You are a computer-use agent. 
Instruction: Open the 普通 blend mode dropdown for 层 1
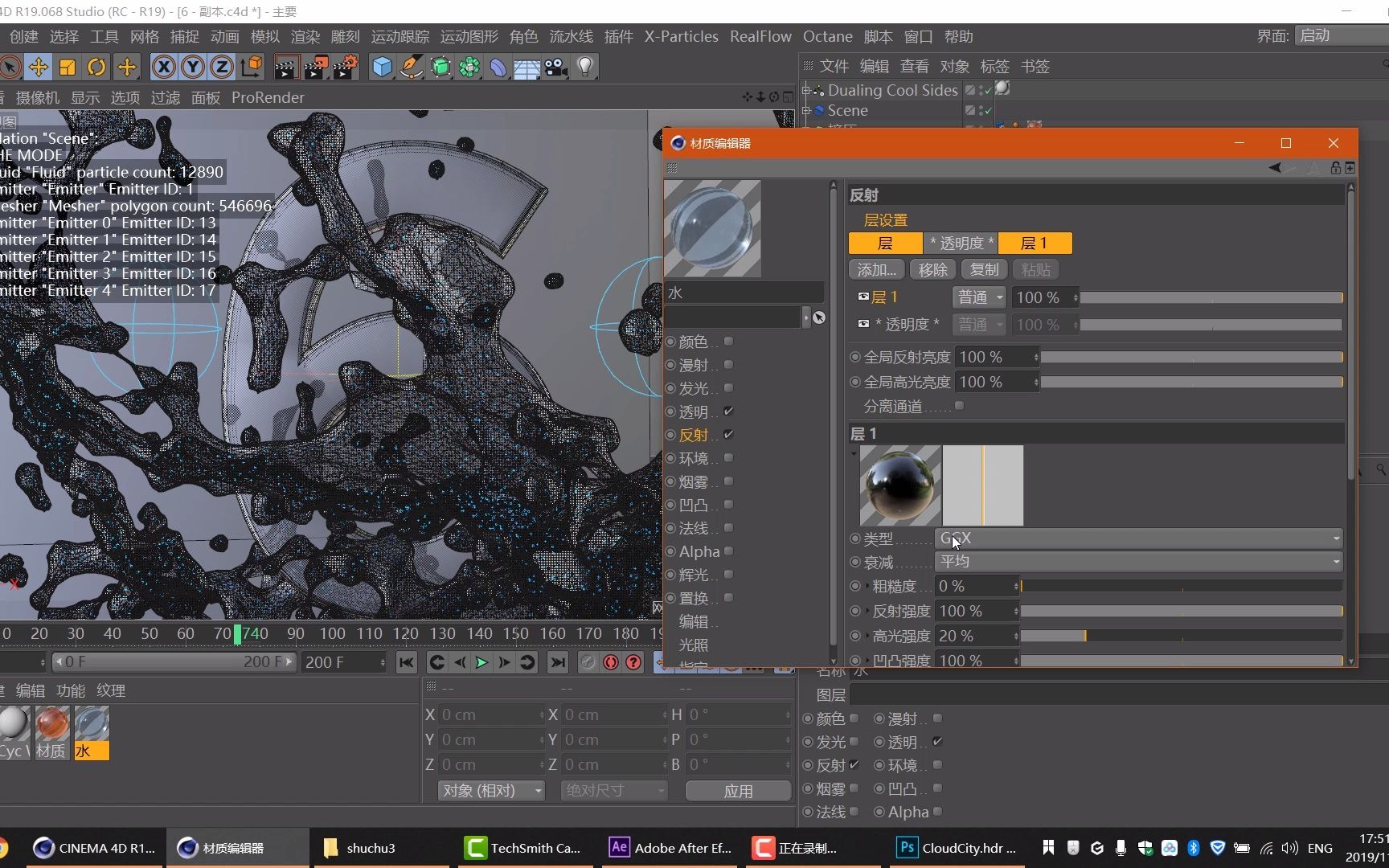click(x=978, y=297)
